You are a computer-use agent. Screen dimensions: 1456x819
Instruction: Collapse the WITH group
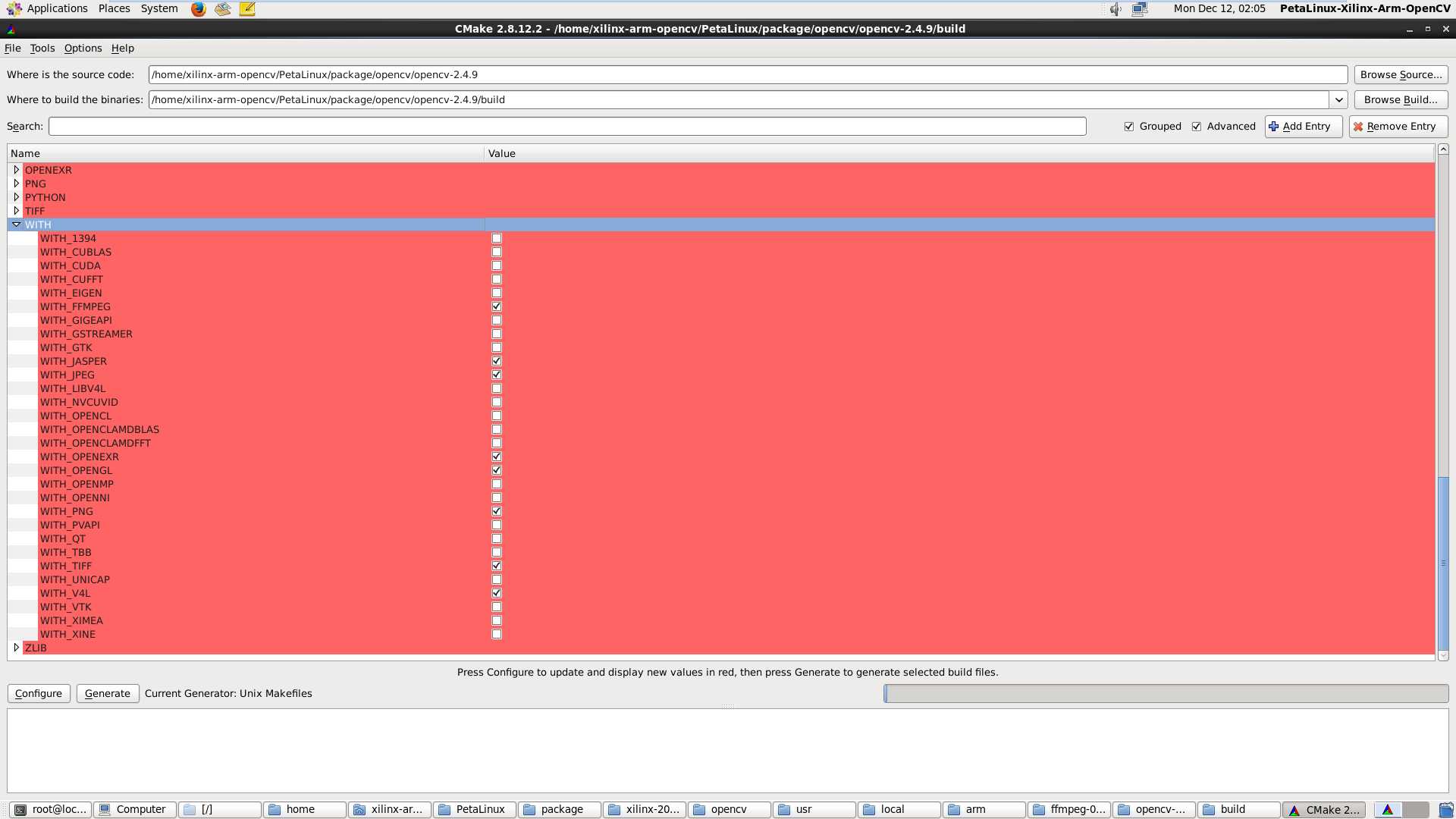(x=16, y=224)
